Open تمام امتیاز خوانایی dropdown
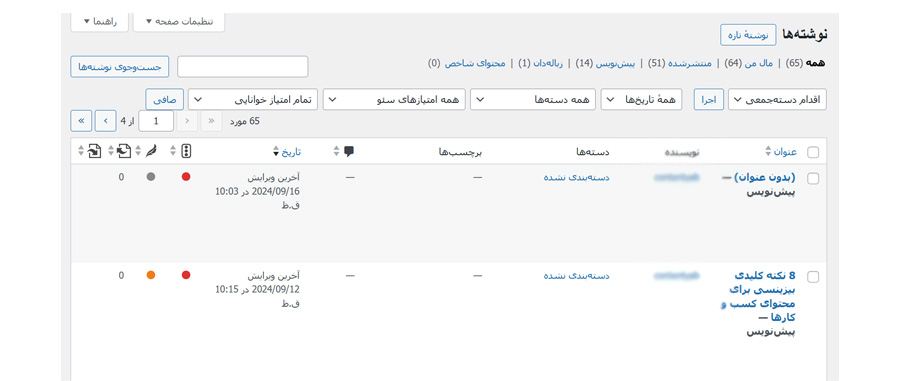Screen dimensions: 900x381 253,100
